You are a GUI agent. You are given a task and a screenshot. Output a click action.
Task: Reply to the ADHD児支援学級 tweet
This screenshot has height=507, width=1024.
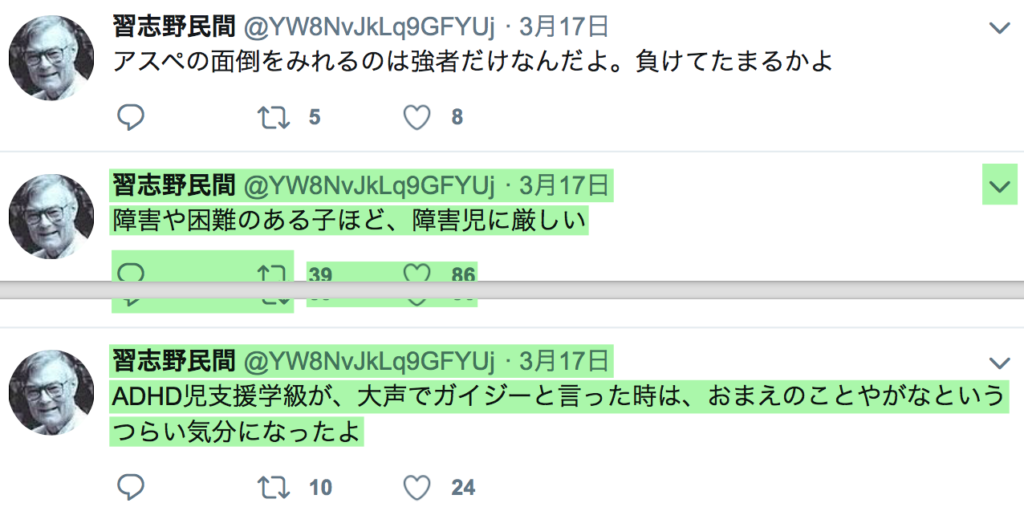pyautogui.click(x=131, y=487)
